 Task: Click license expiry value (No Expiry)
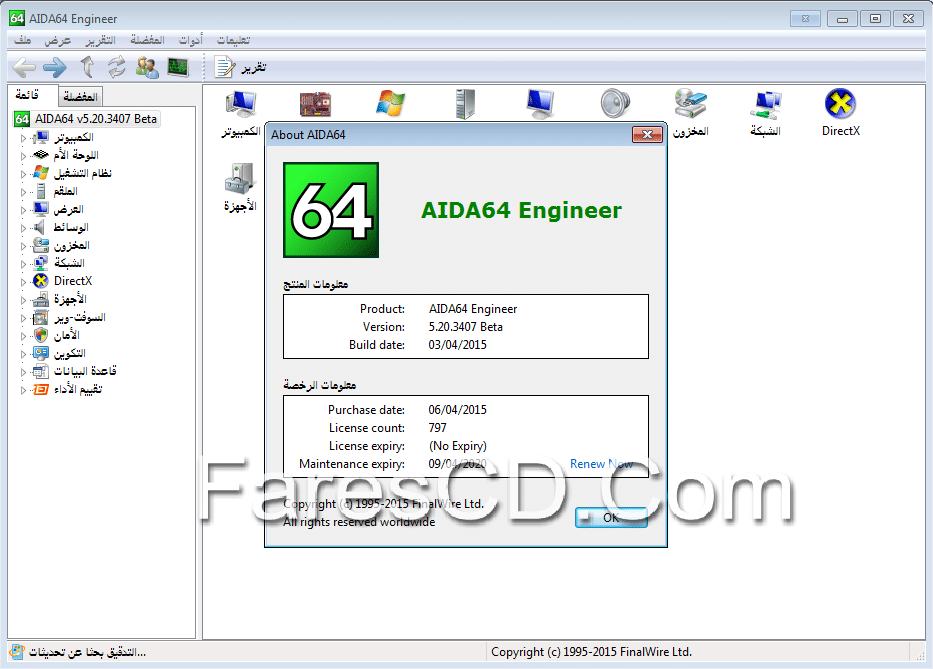tap(458, 446)
